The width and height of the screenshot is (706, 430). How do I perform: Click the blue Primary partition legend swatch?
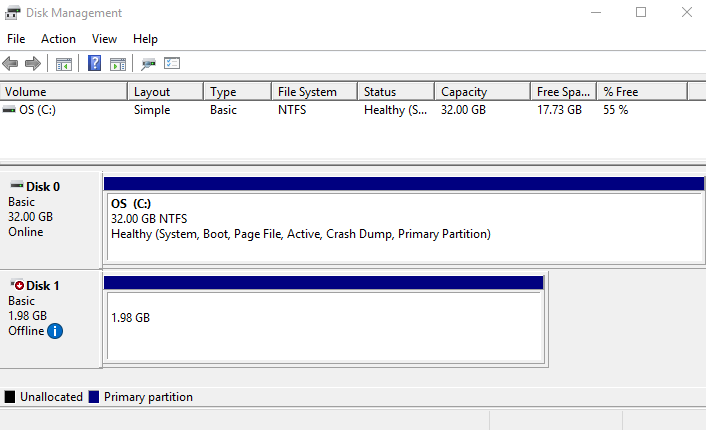(94, 397)
